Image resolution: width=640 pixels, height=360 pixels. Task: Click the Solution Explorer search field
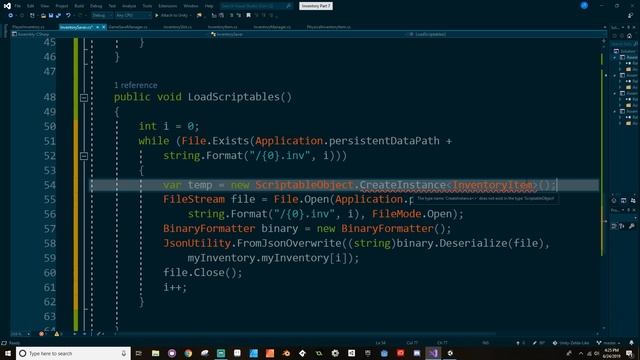624,44
